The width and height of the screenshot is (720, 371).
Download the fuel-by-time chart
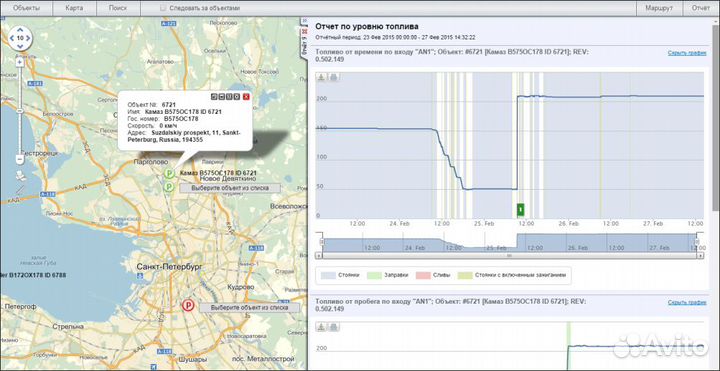coord(321,77)
